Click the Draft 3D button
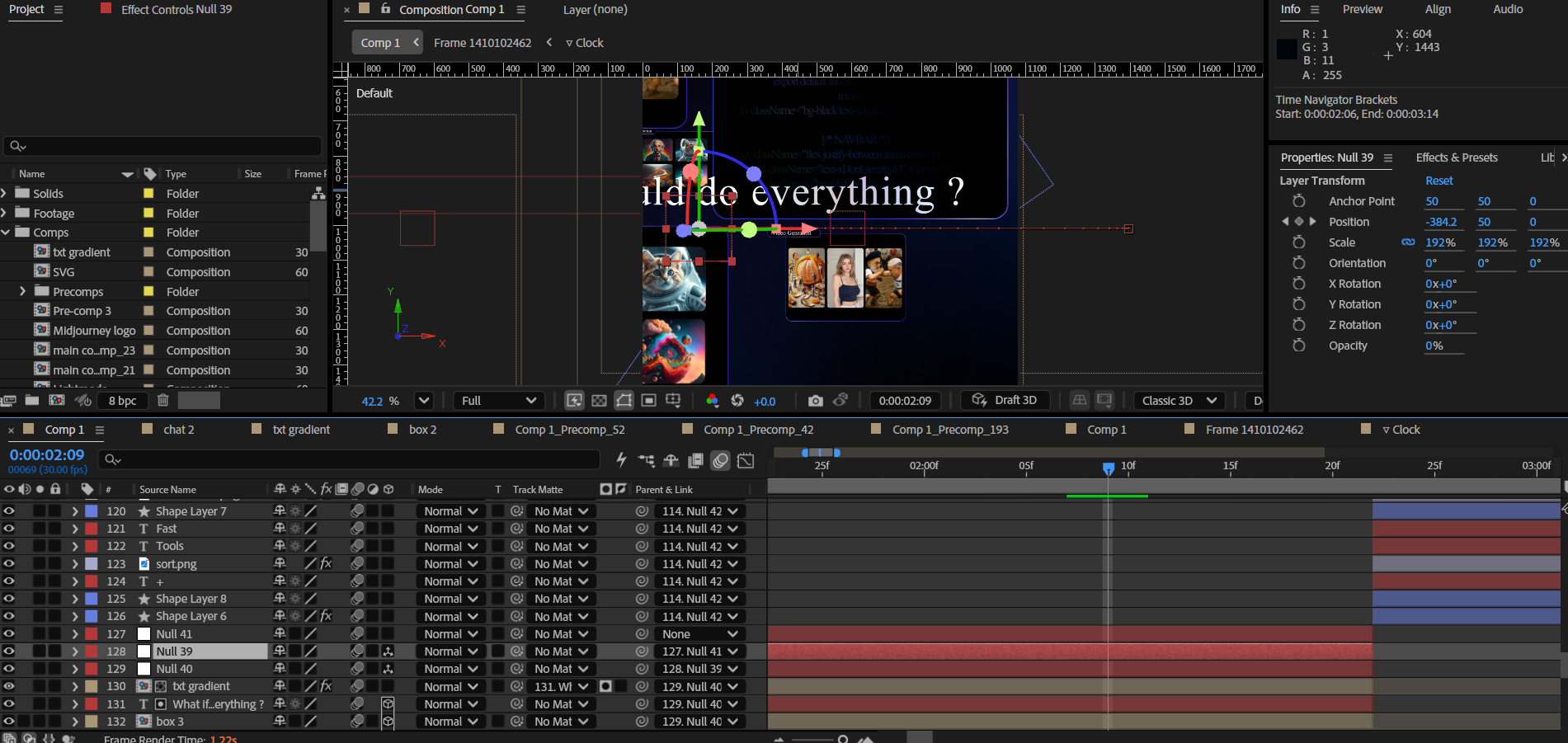Viewport: 1568px width, 743px height. [1005, 400]
